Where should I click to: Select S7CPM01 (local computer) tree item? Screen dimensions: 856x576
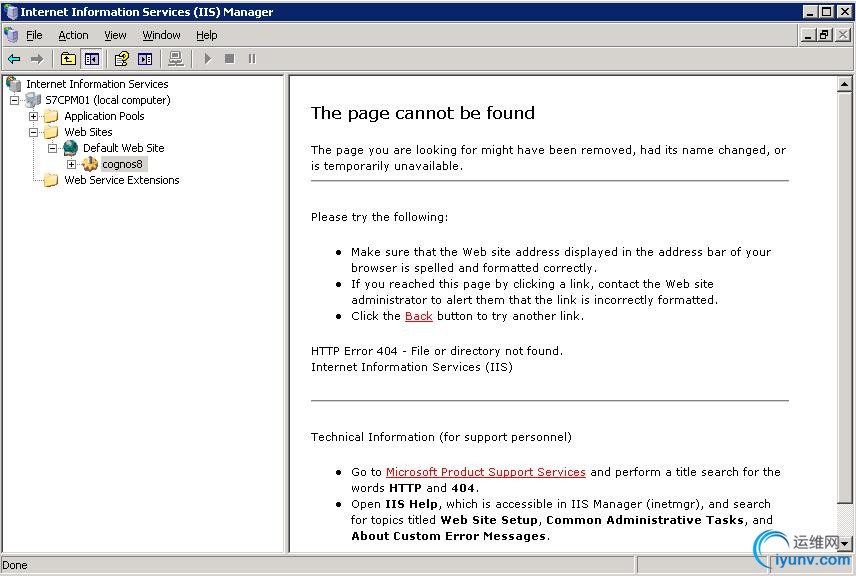click(108, 100)
